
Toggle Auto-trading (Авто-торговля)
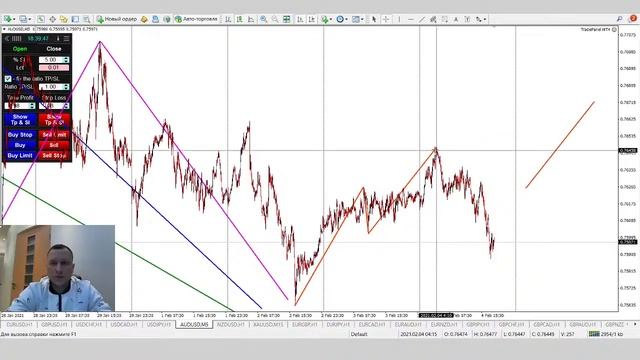pos(197,19)
